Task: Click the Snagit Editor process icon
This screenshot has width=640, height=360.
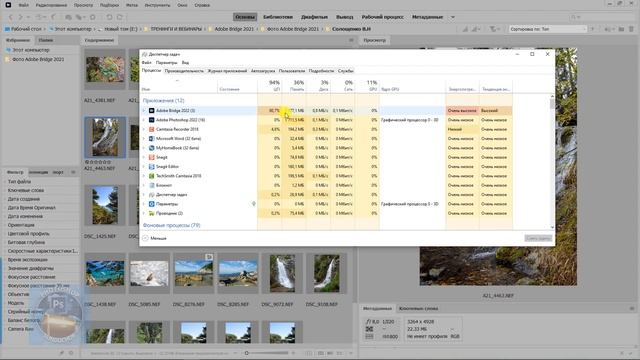Action: click(151, 167)
